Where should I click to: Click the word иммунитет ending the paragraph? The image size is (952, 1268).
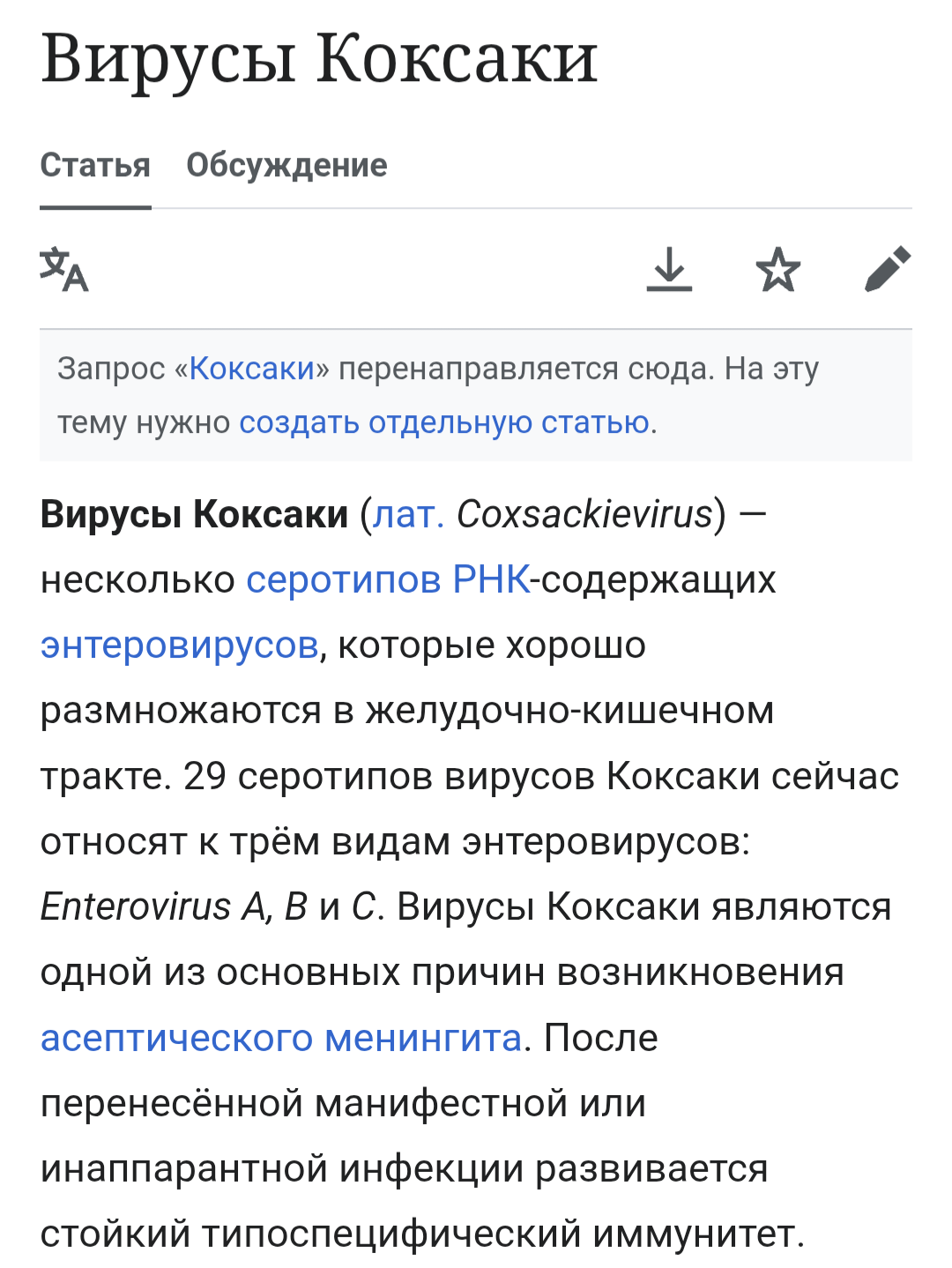tap(693, 1234)
